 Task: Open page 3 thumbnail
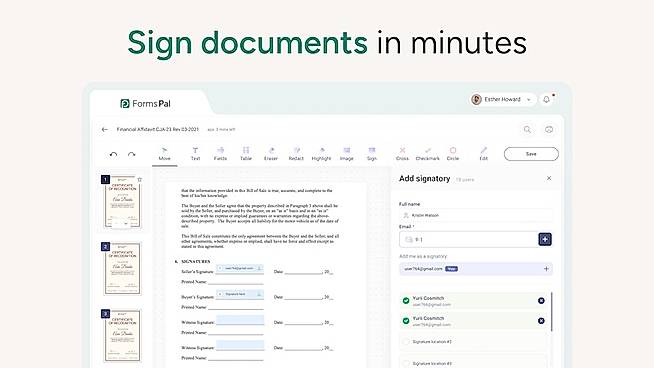(122, 335)
